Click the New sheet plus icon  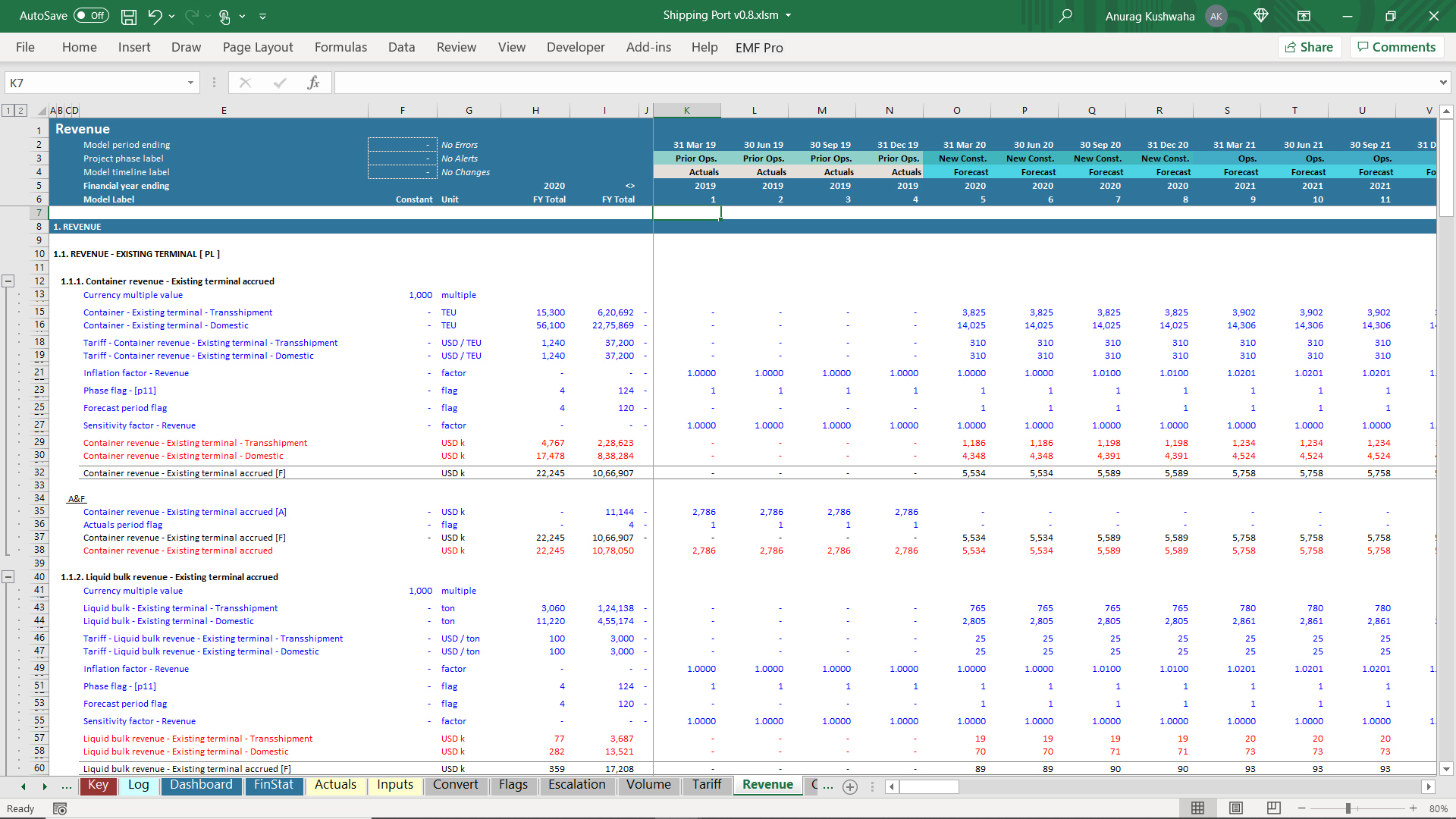[850, 786]
